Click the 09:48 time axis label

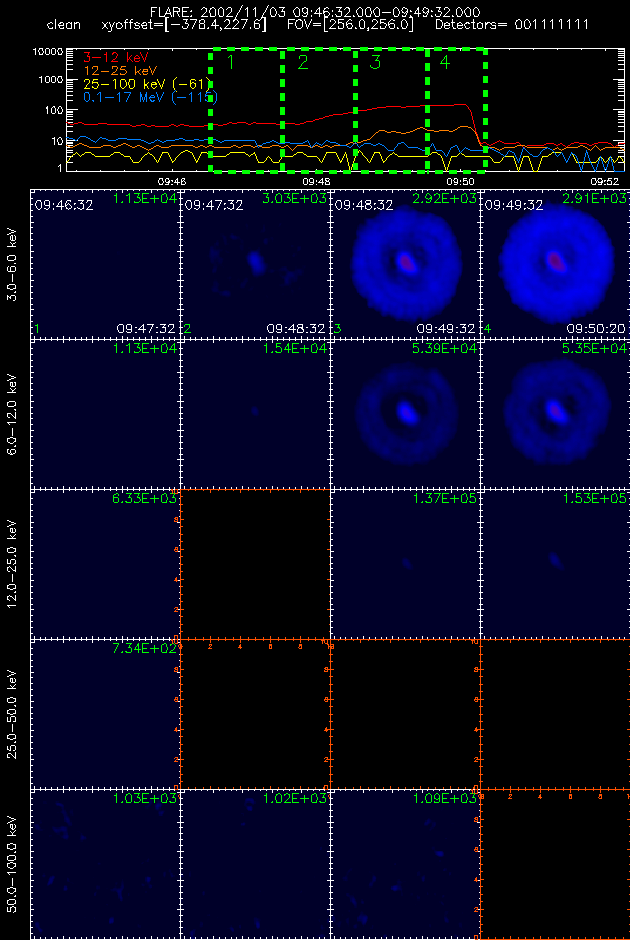(316, 180)
